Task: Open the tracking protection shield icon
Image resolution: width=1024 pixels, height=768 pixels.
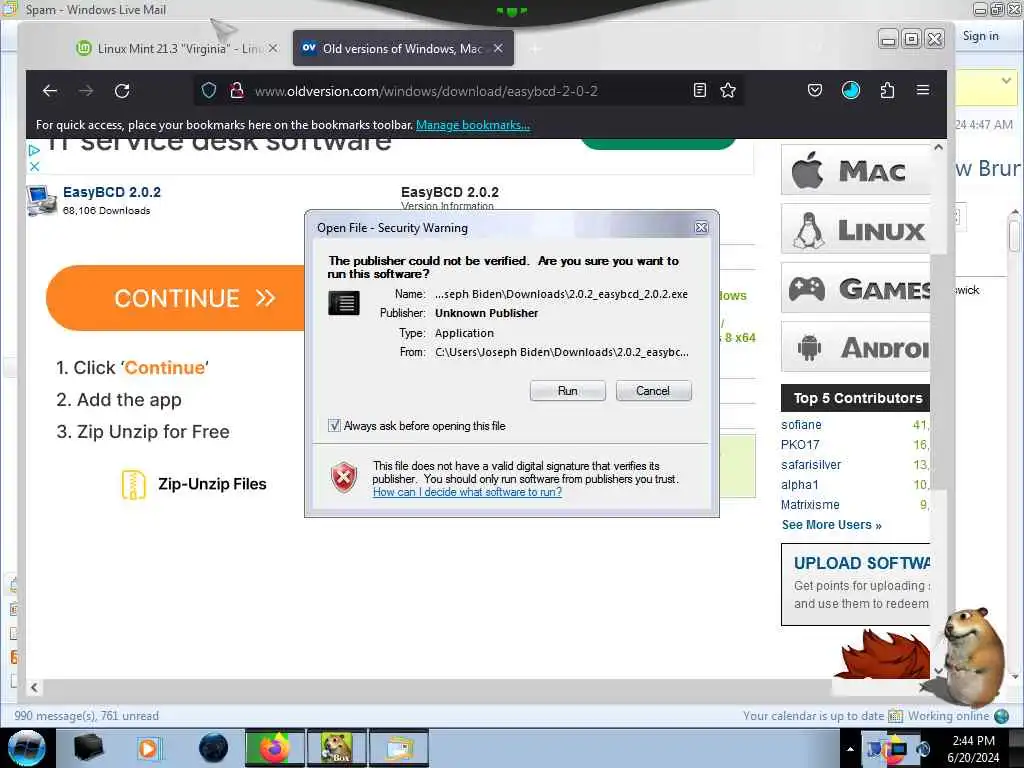Action: coord(208,91)
